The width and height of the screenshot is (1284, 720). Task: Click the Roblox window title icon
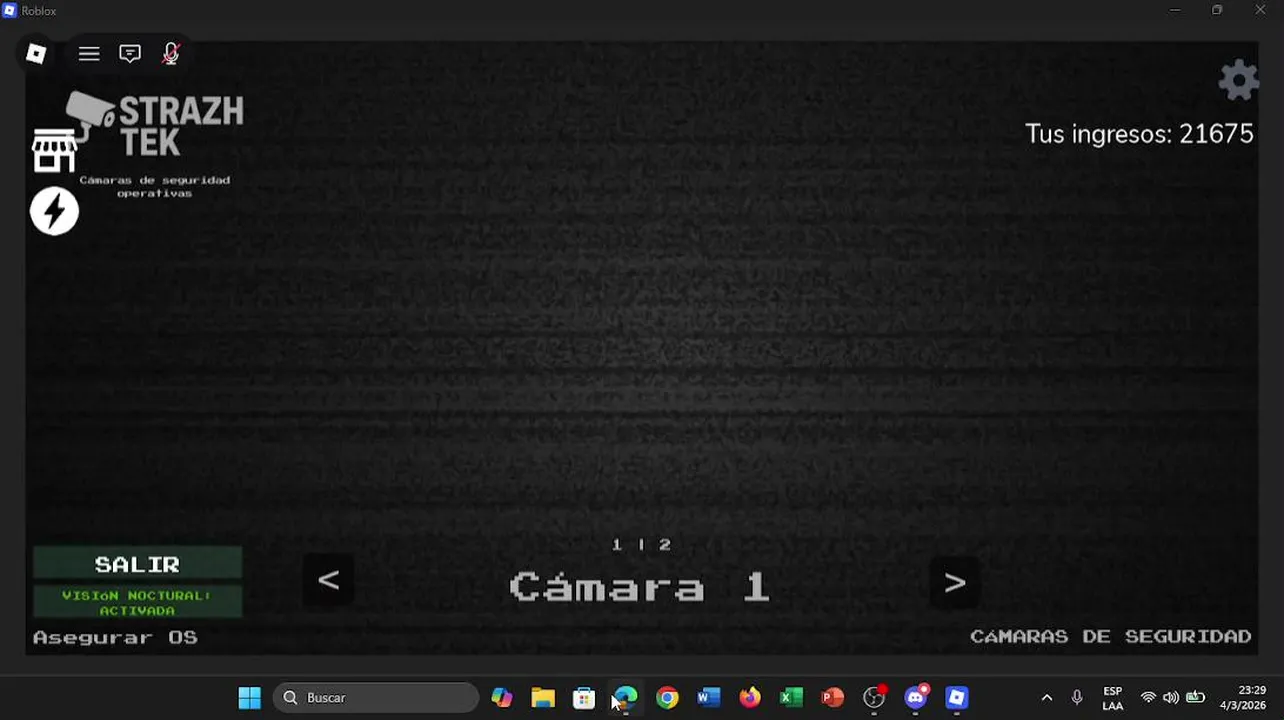pos(9,10)
